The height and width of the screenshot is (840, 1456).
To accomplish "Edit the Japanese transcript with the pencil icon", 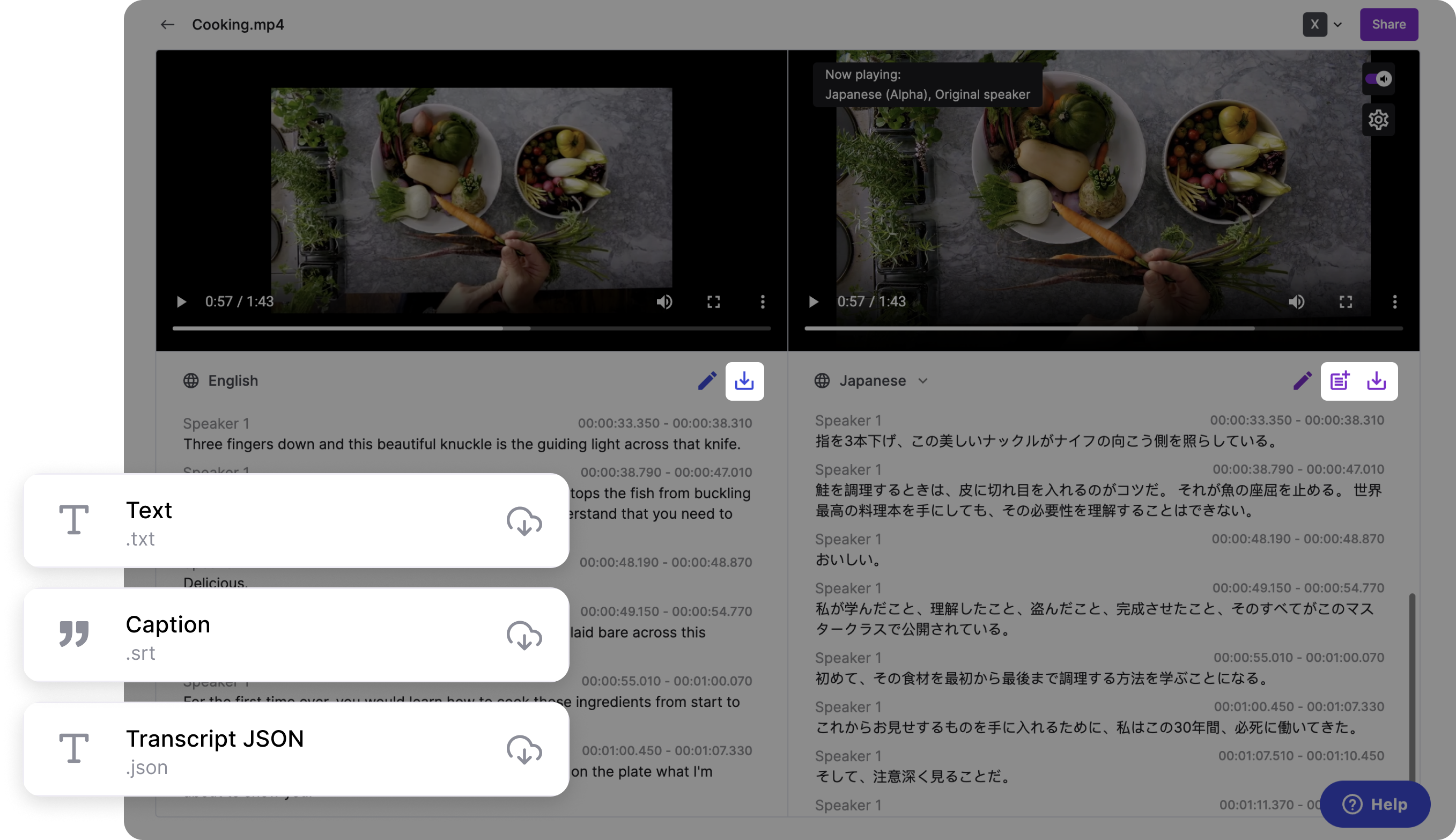I will [1302, 381].
